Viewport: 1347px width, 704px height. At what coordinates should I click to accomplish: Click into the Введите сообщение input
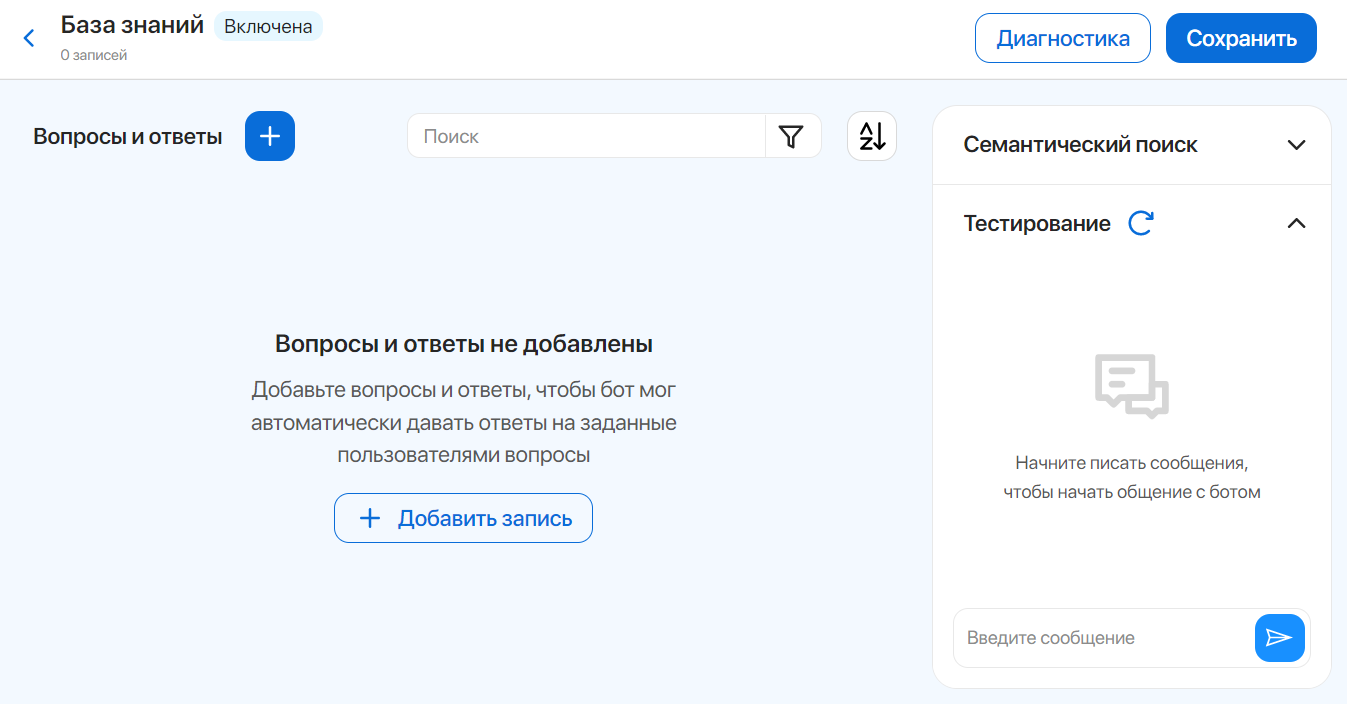pyautogui.click(x=1100, y=638)
